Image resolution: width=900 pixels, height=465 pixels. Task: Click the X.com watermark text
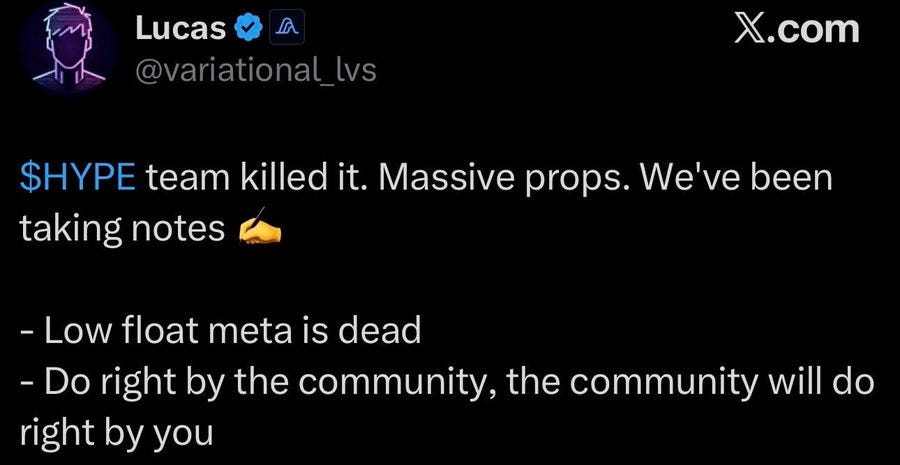click(x=797, y=29)
